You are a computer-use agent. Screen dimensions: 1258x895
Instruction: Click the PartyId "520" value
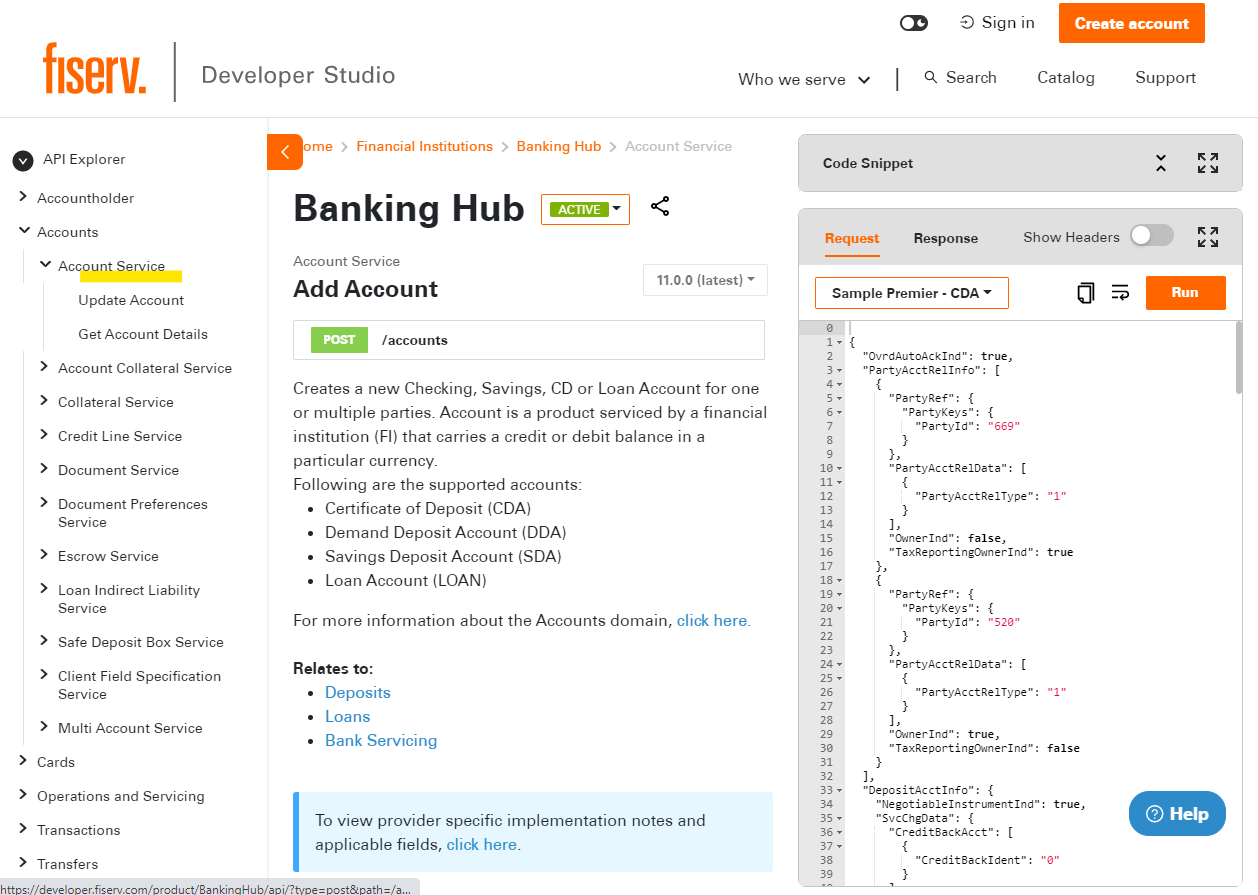(1004, 622)
